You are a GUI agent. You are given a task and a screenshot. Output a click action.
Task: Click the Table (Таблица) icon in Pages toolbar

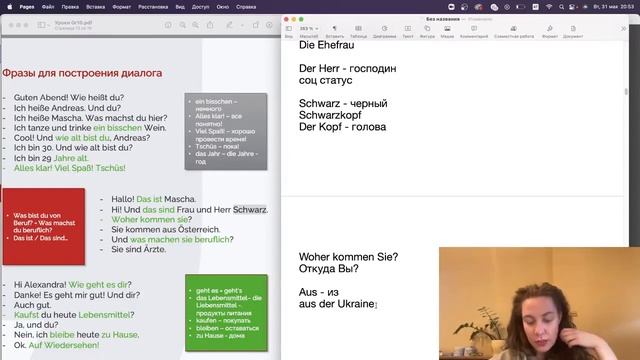(358, 29)
